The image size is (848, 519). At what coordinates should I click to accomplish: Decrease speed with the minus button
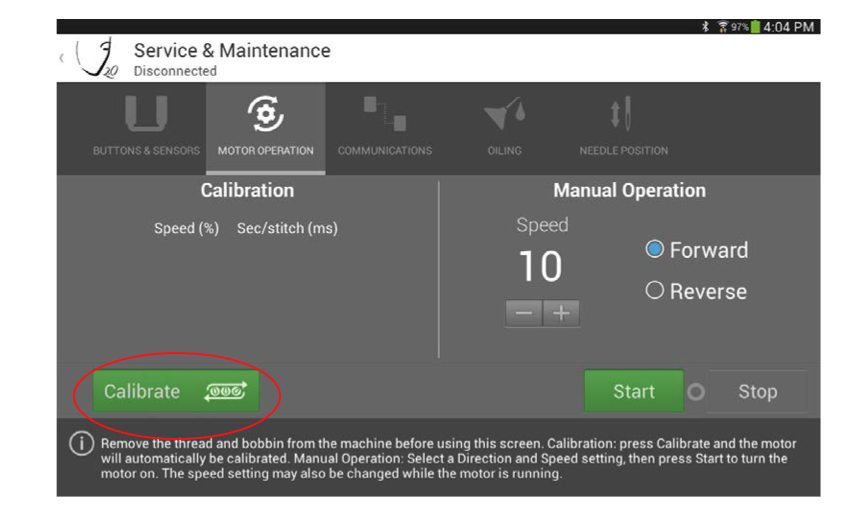[x=524, y=313]
